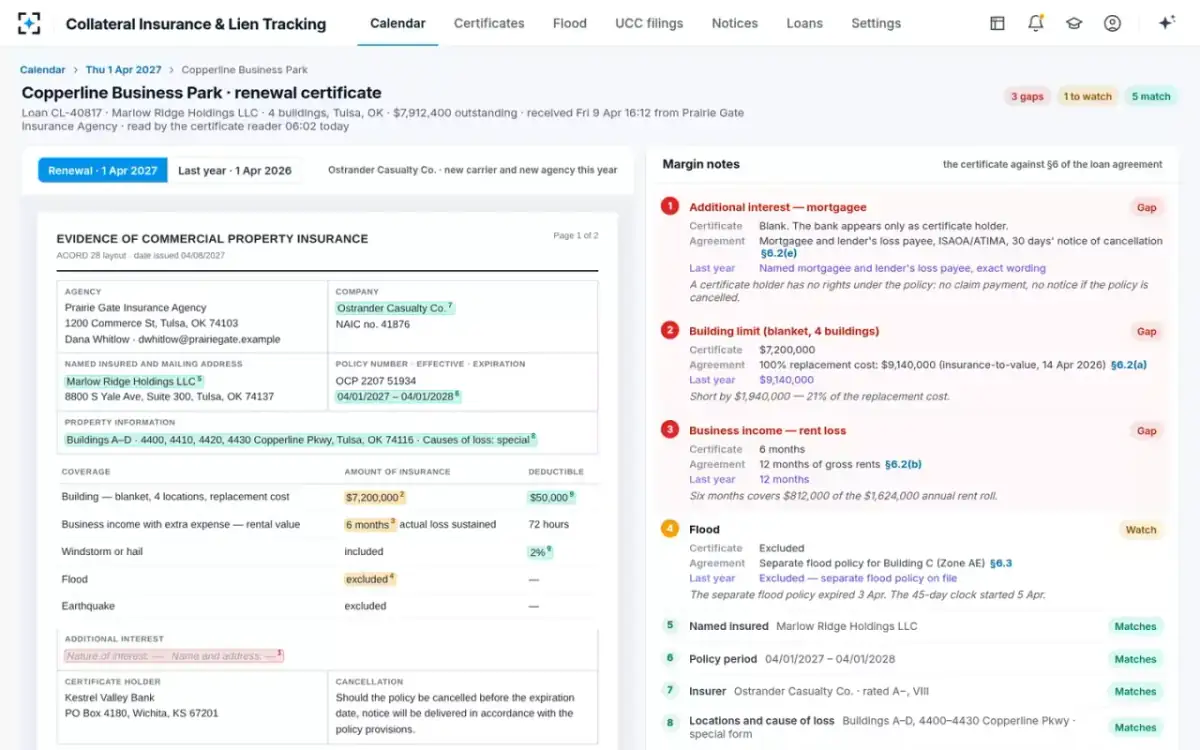Click the highlighted flood 'excluded' value
The height and width of the screenshot is (750, 1200).
click(x=370, y=579)
